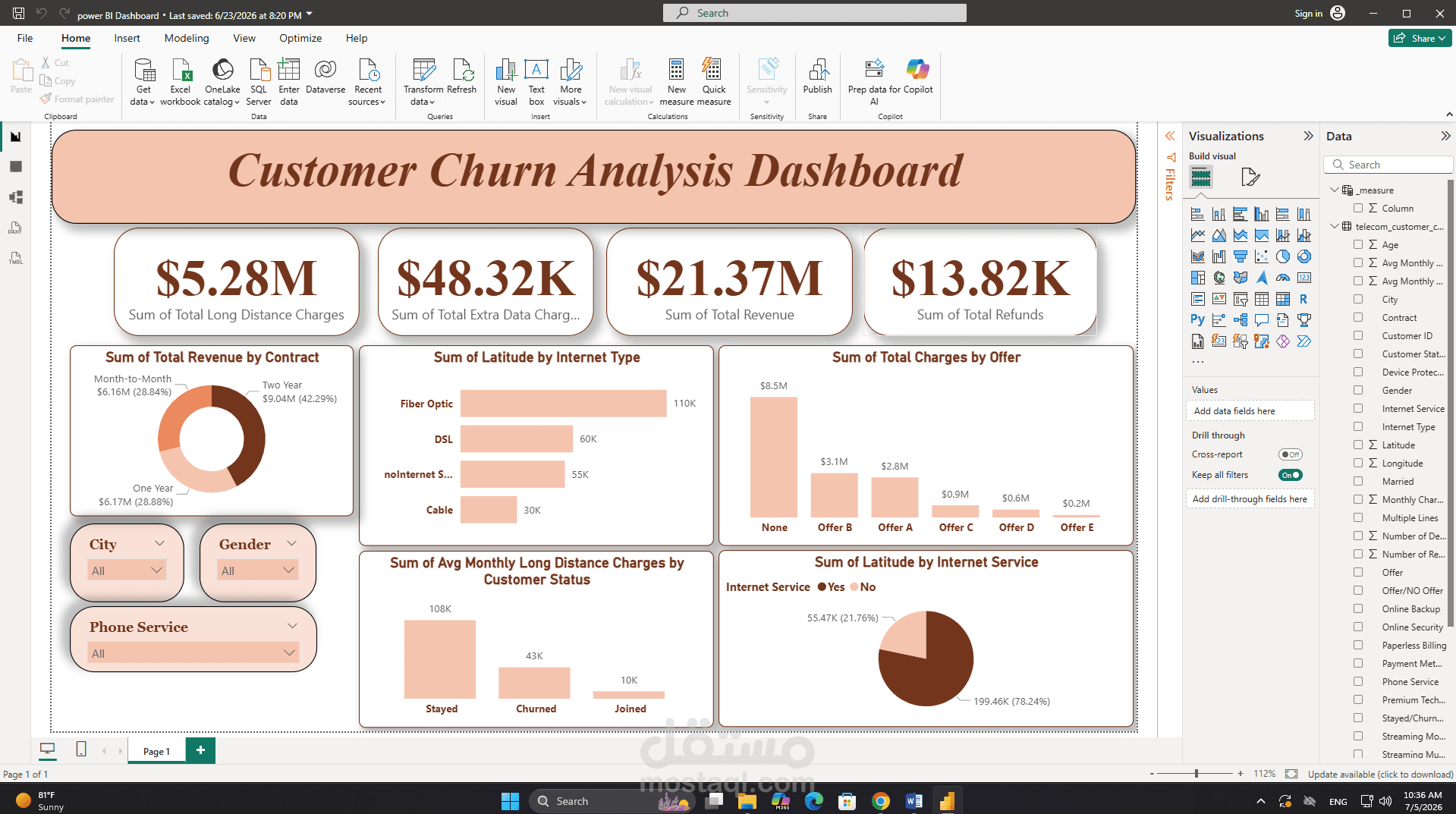Viewport: 1456px width, 814px height.
Task: Open Power BI from Windows taskbar
Action: [947, 801]
